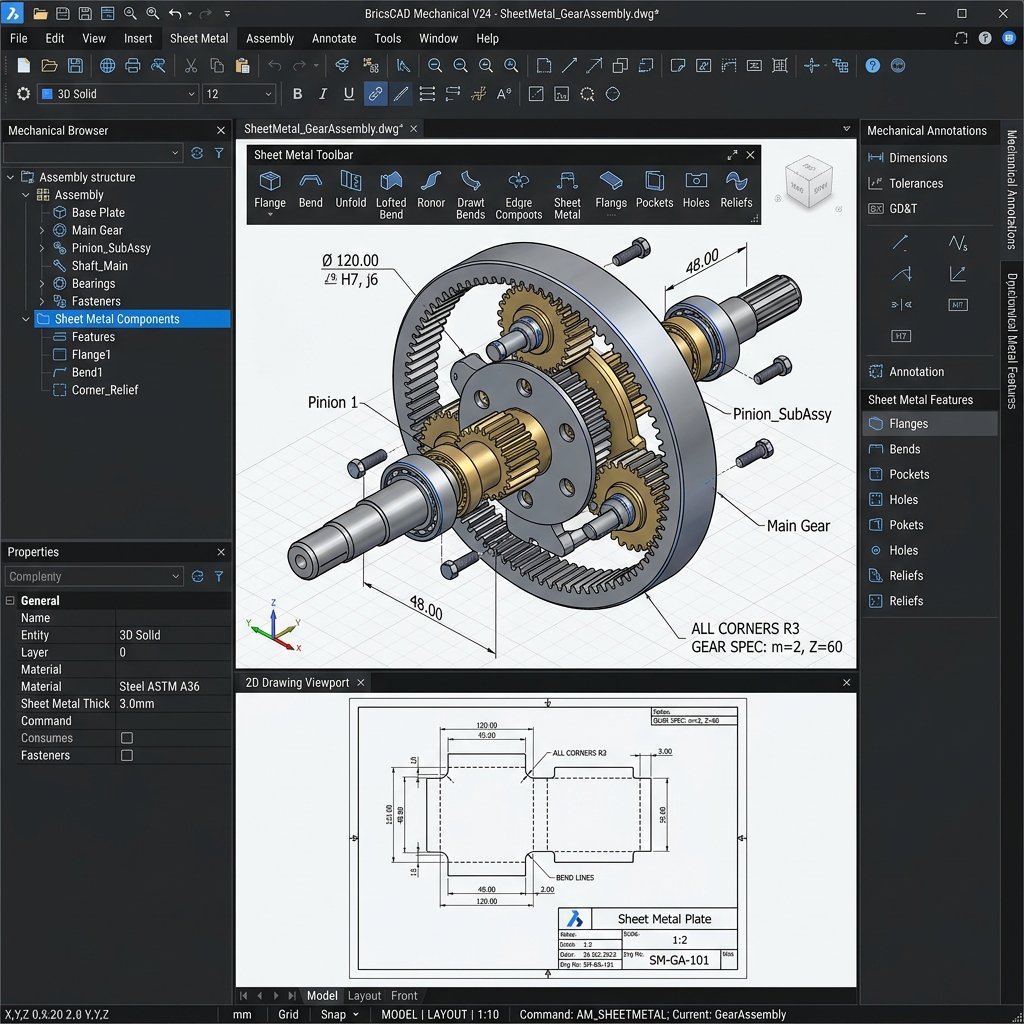
Task: Click the Sheet Metal tool icon
Action: point(567,195)
